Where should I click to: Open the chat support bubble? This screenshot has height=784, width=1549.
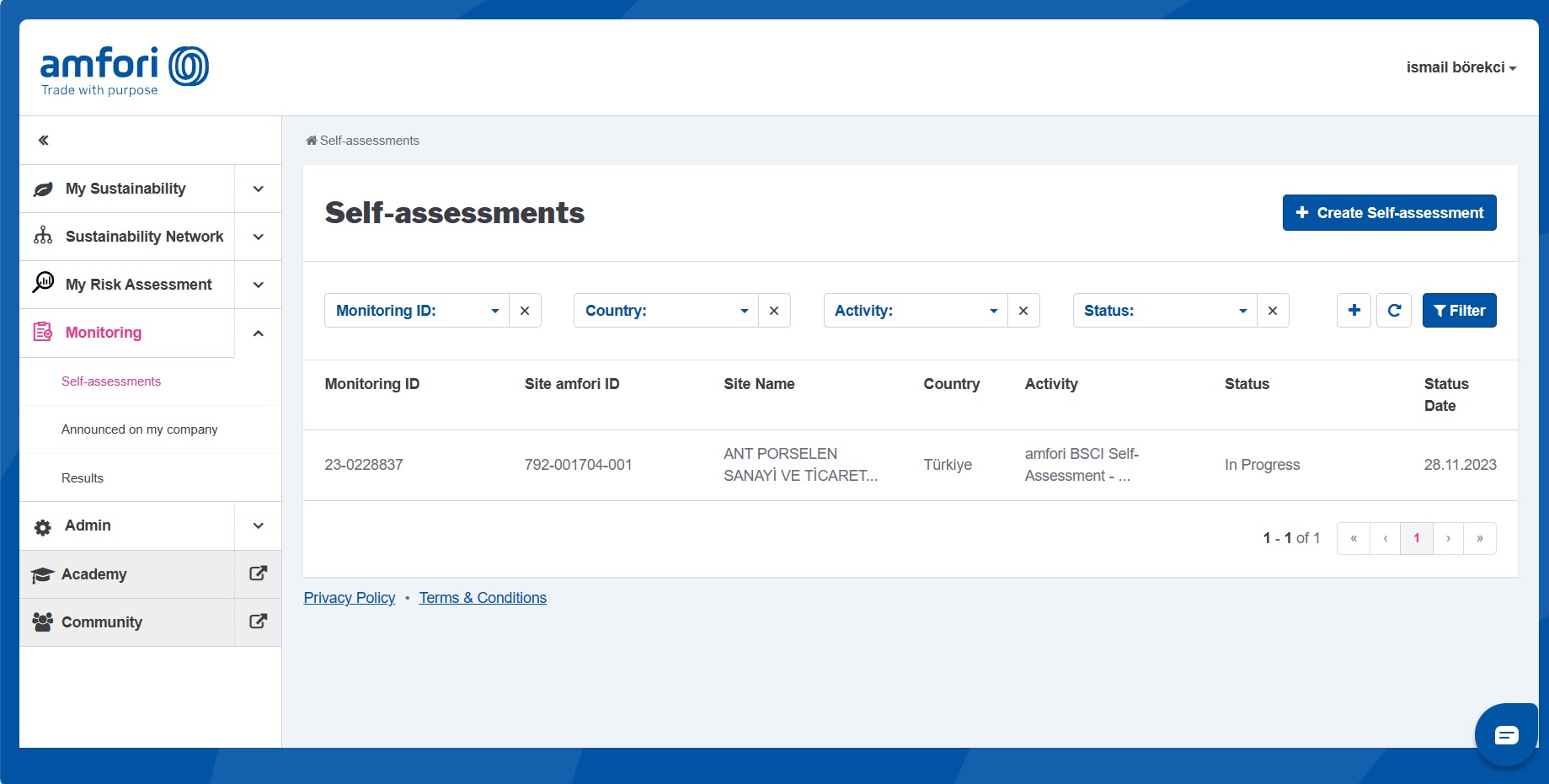tap(1507, 735)
